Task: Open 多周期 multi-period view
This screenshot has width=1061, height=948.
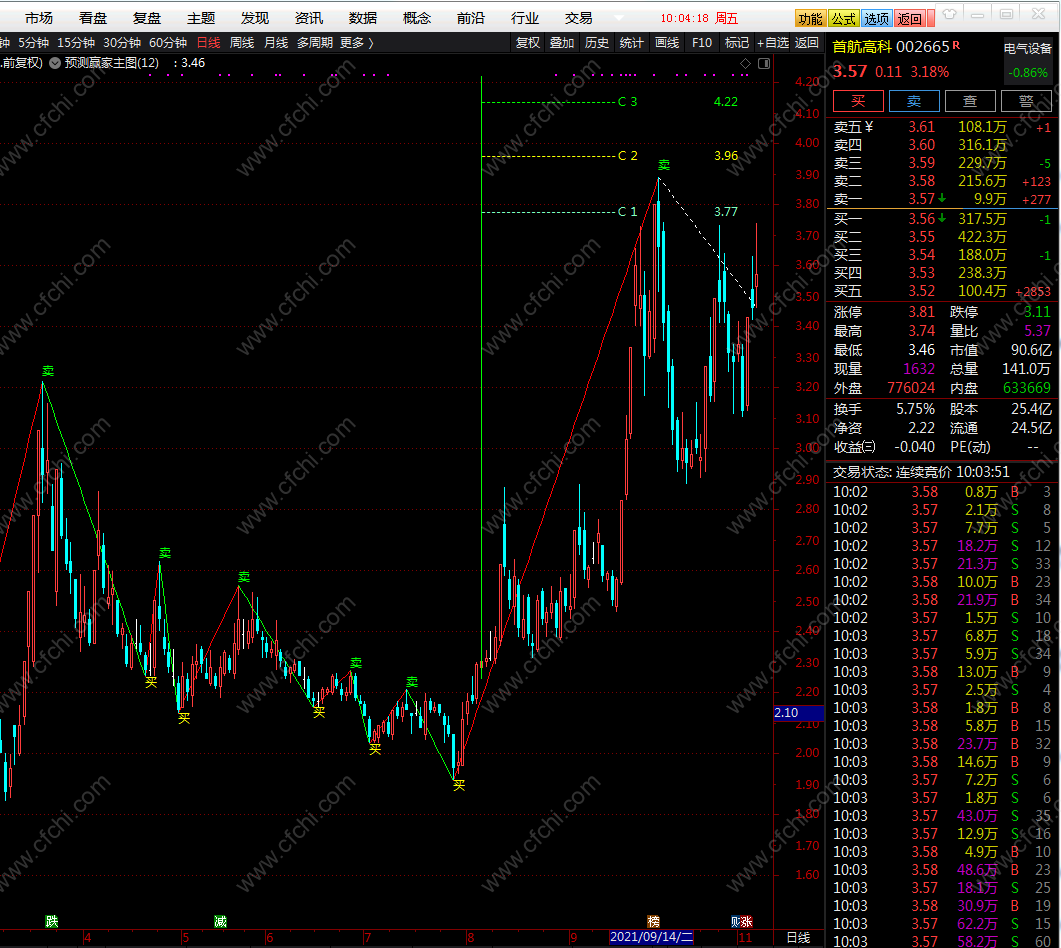Action: coord(315,43)
